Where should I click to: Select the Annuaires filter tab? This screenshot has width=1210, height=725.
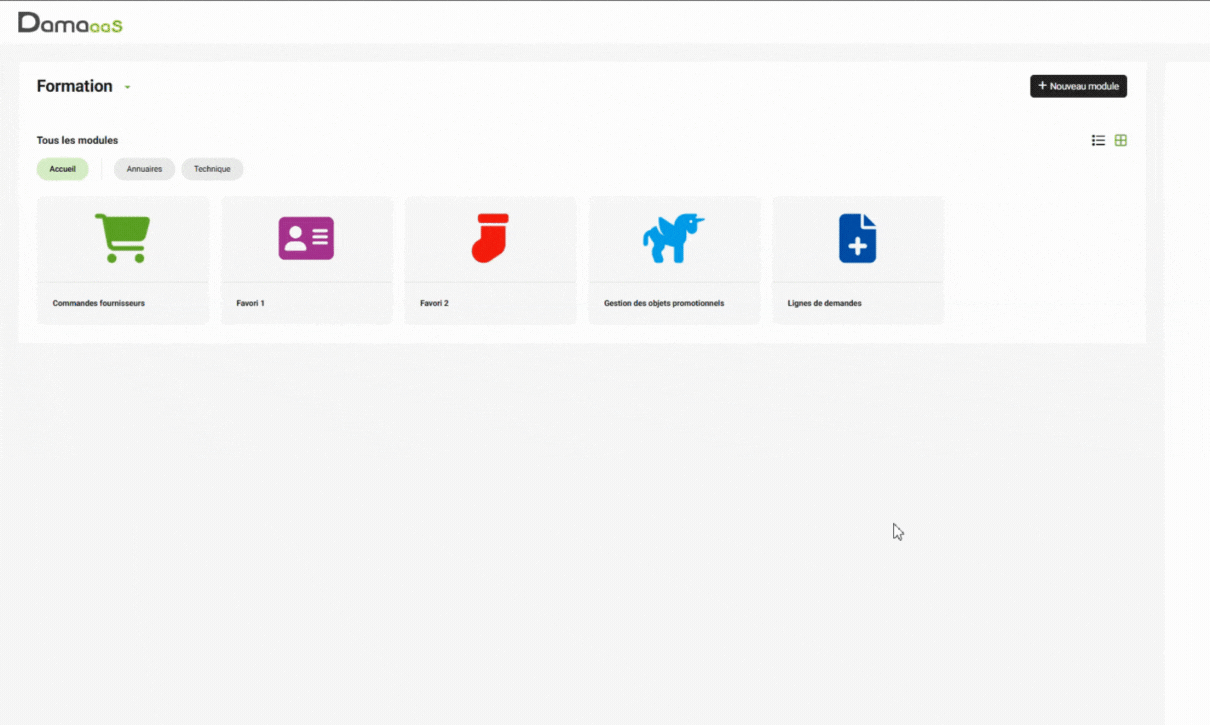[x=144, y=169]
